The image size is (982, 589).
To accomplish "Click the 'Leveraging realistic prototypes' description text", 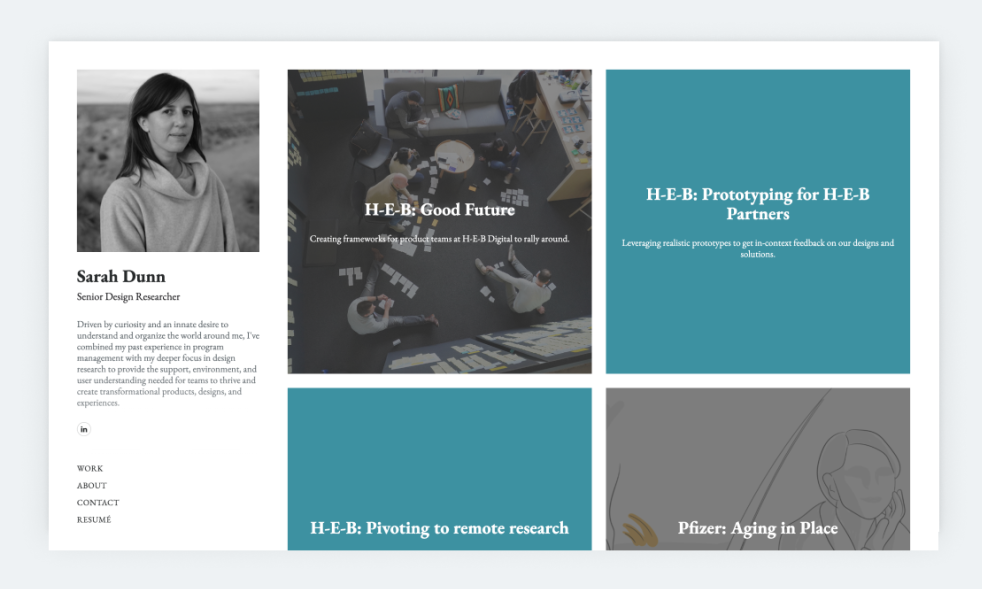I will click(758, 248).
